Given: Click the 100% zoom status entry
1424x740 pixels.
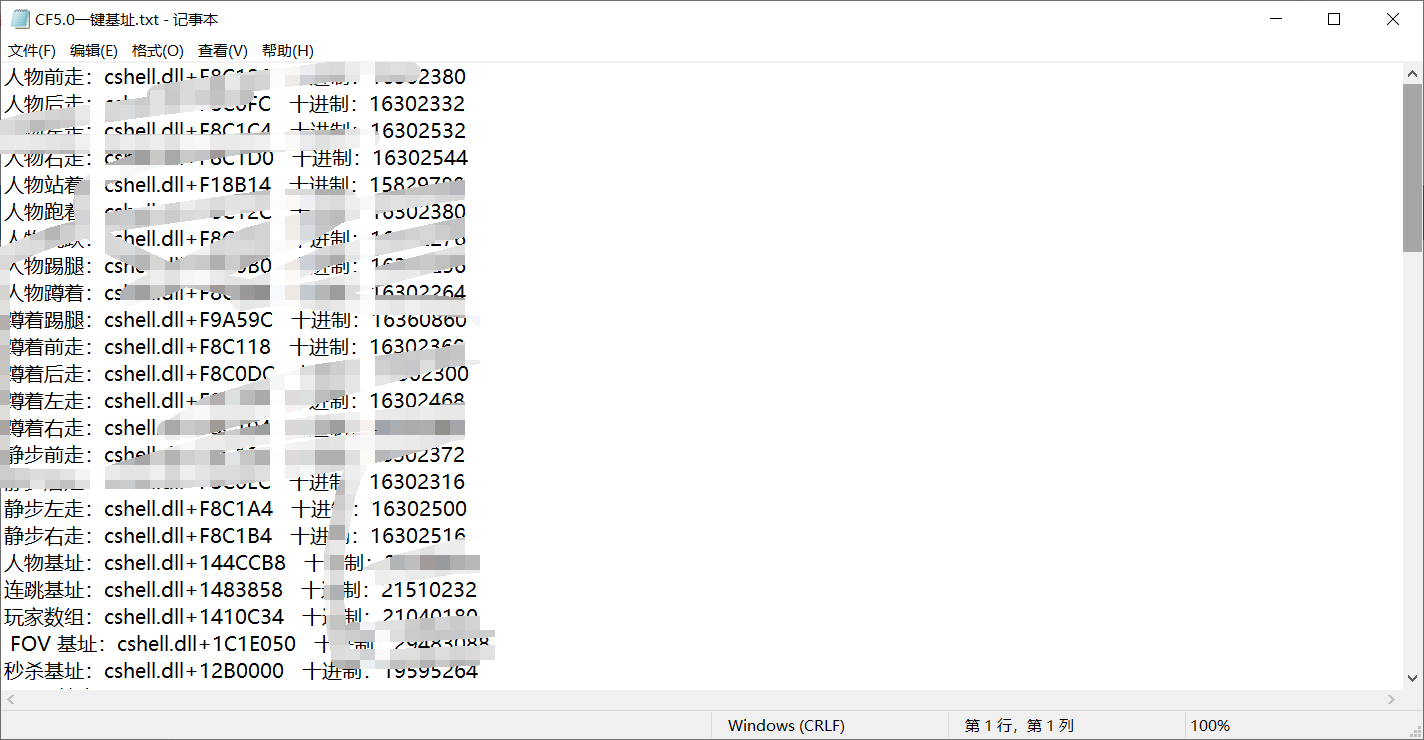Looking at the screenshot, I should tap(1210, 726).
